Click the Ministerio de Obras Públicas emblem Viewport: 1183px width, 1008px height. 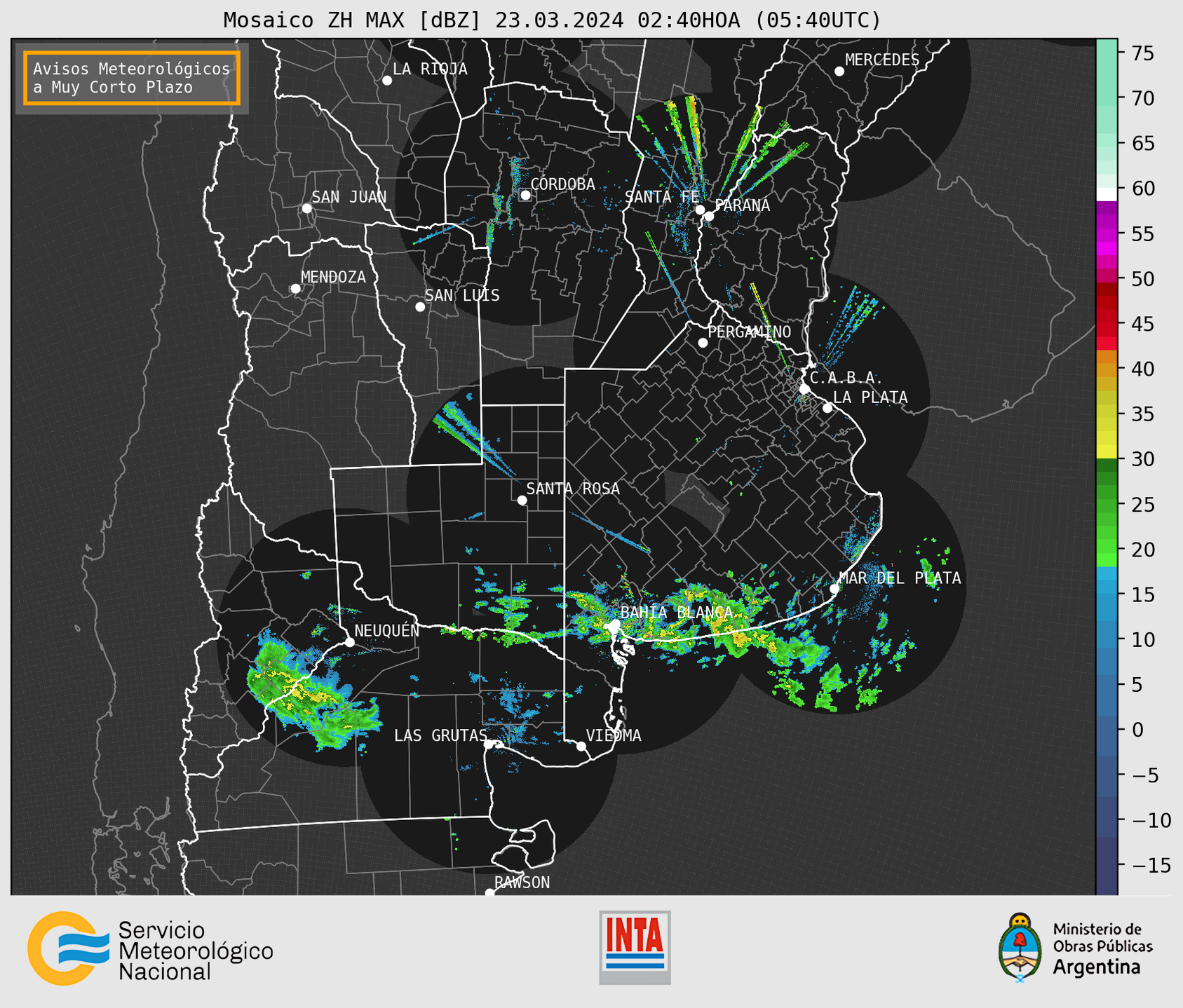pyautogui.click(x=1020, y=948)
